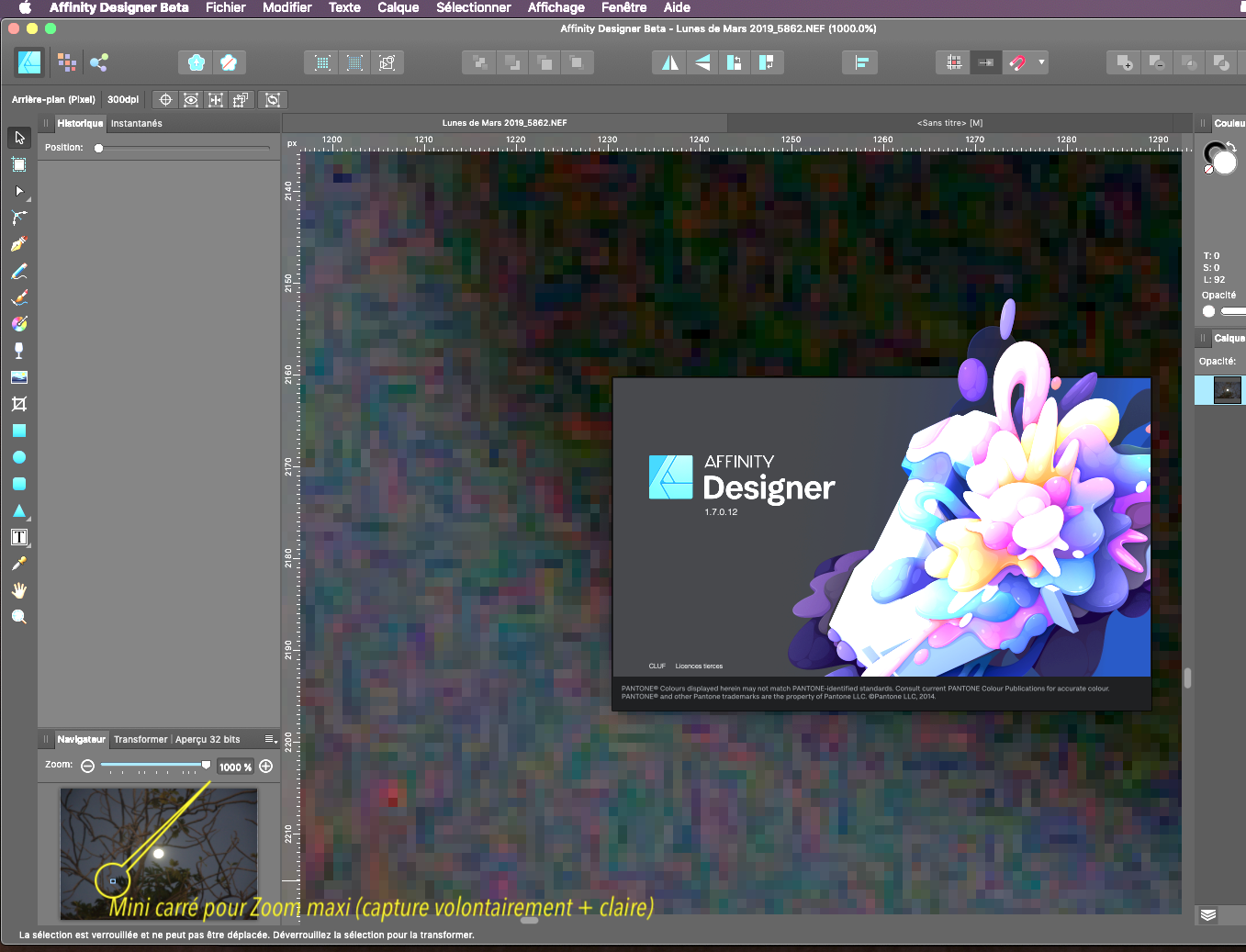Viewport: 1246px width, 952px height.
Task: Toggle cycle selection box
Action: pos(273,100)
